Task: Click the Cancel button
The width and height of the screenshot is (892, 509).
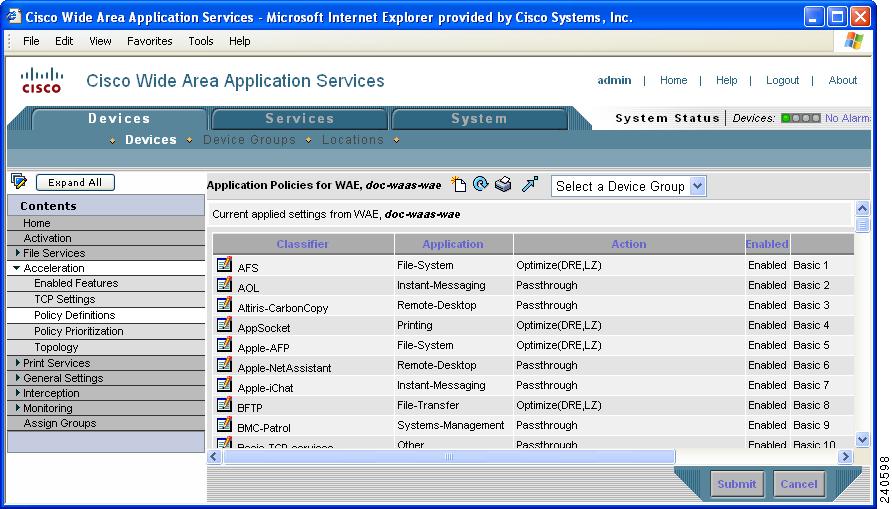Action: pyautogui.click(x=799, y=484)
